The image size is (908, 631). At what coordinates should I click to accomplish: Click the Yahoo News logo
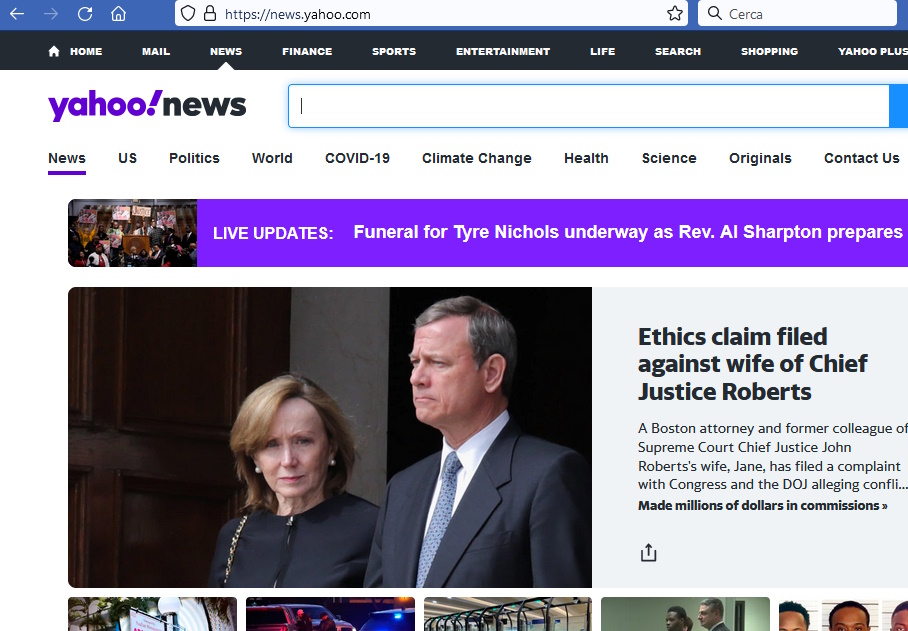click(x=147, y=105)
